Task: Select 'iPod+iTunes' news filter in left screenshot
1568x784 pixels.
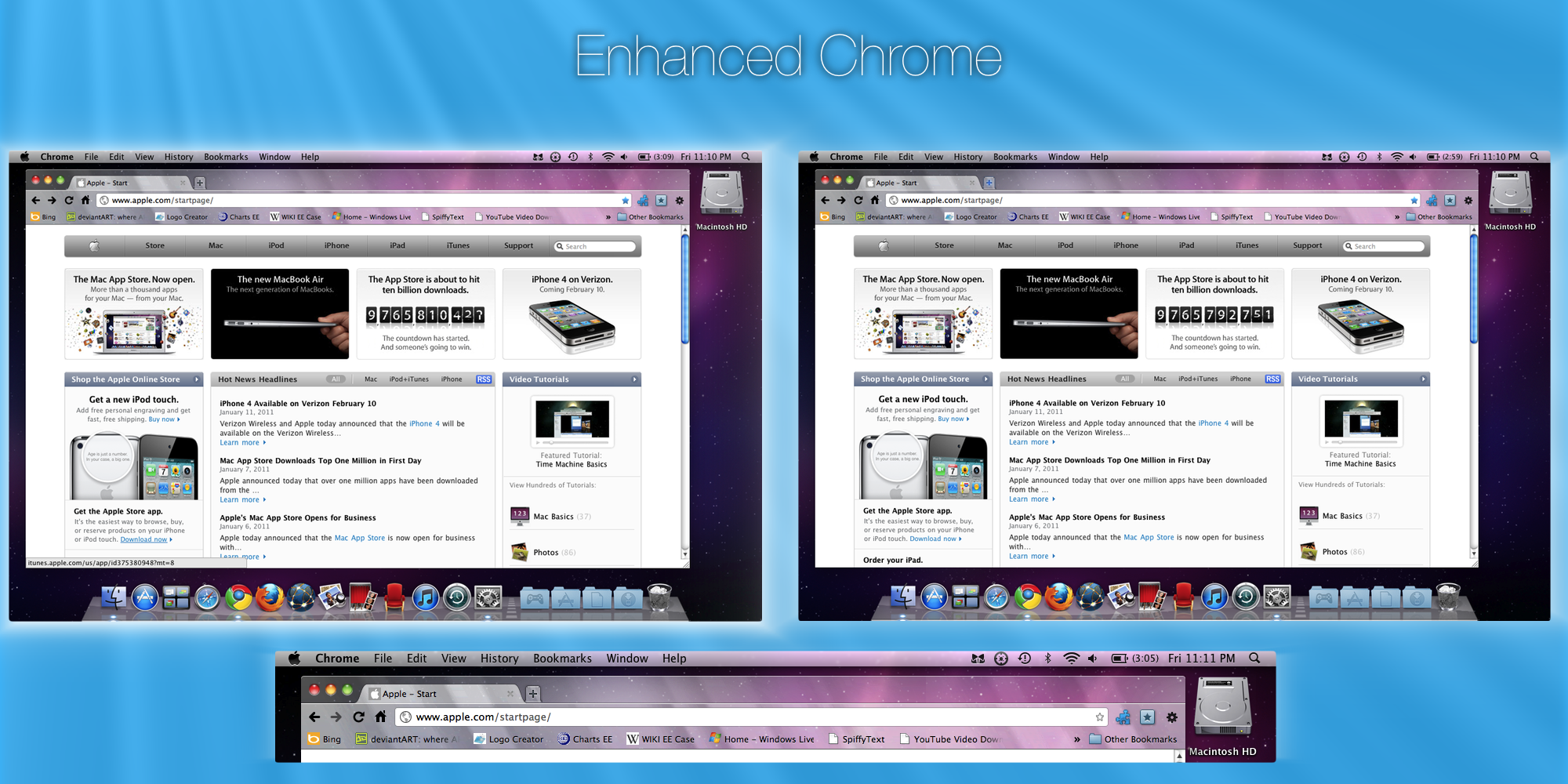Action: [x=409, y=379]
